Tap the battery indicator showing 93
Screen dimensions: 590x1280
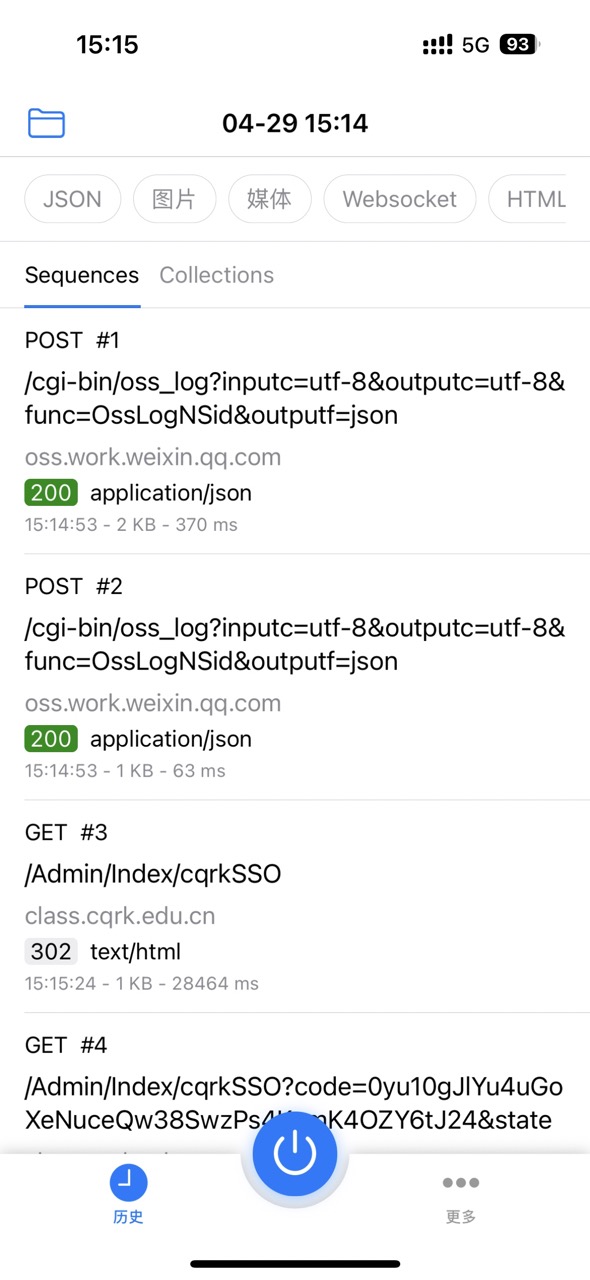(521, 43)
